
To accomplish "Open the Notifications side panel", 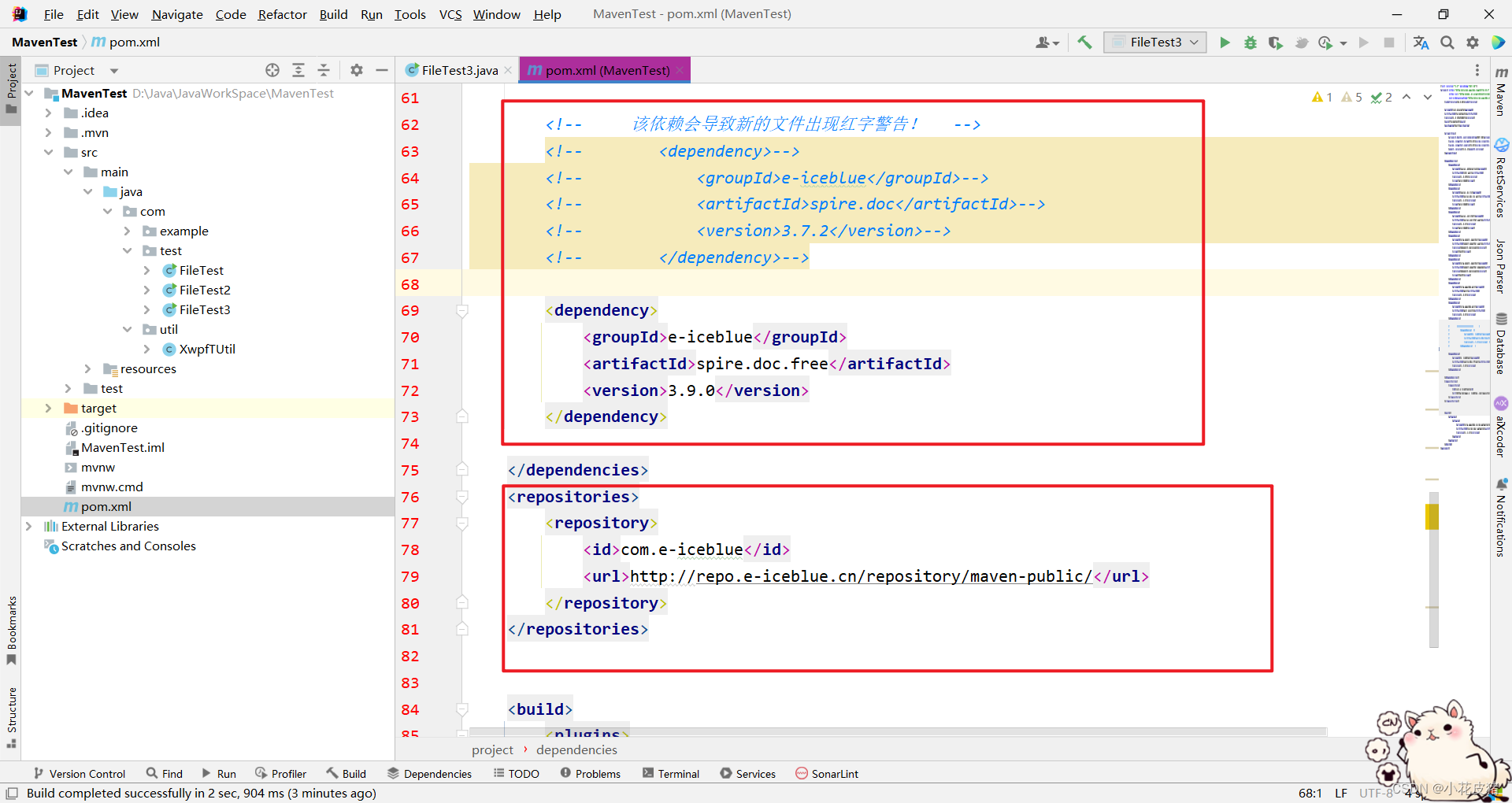I will coord(1501,517).
